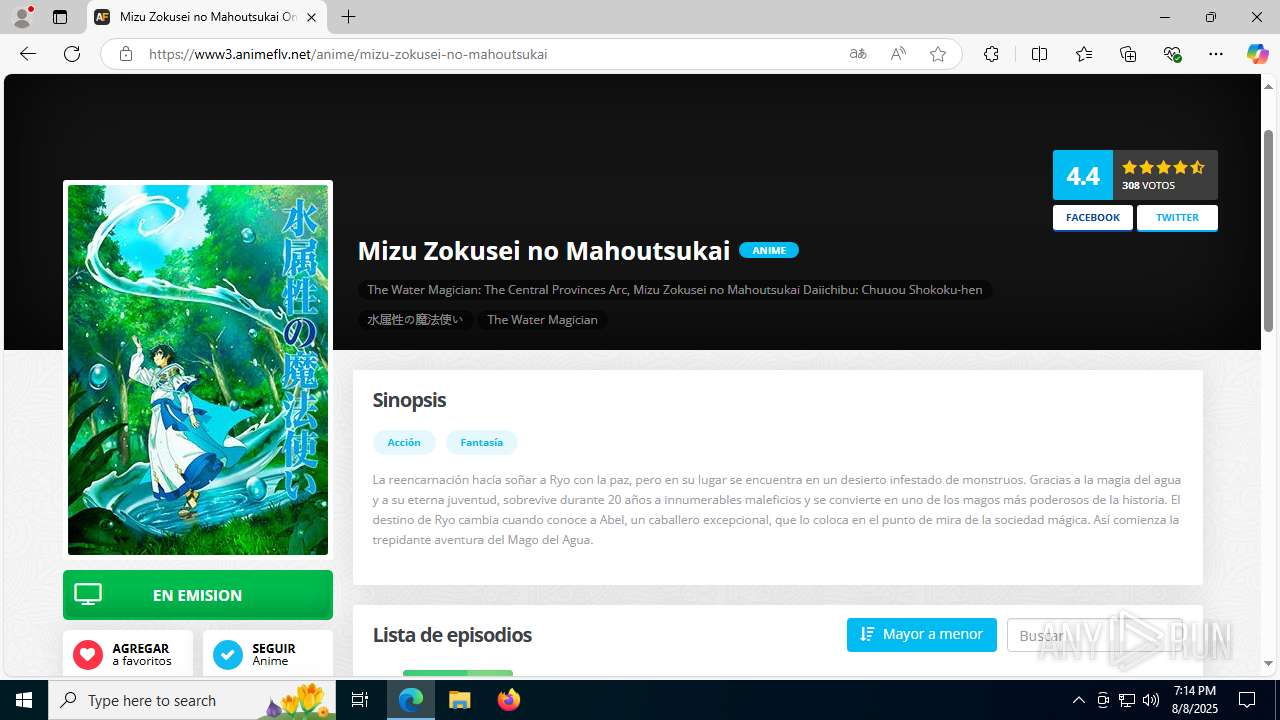1280x720 pixels.
Task: Click the Mizu Zokusei no Mahoutsukai title
Action: click(x=544, y=250)
